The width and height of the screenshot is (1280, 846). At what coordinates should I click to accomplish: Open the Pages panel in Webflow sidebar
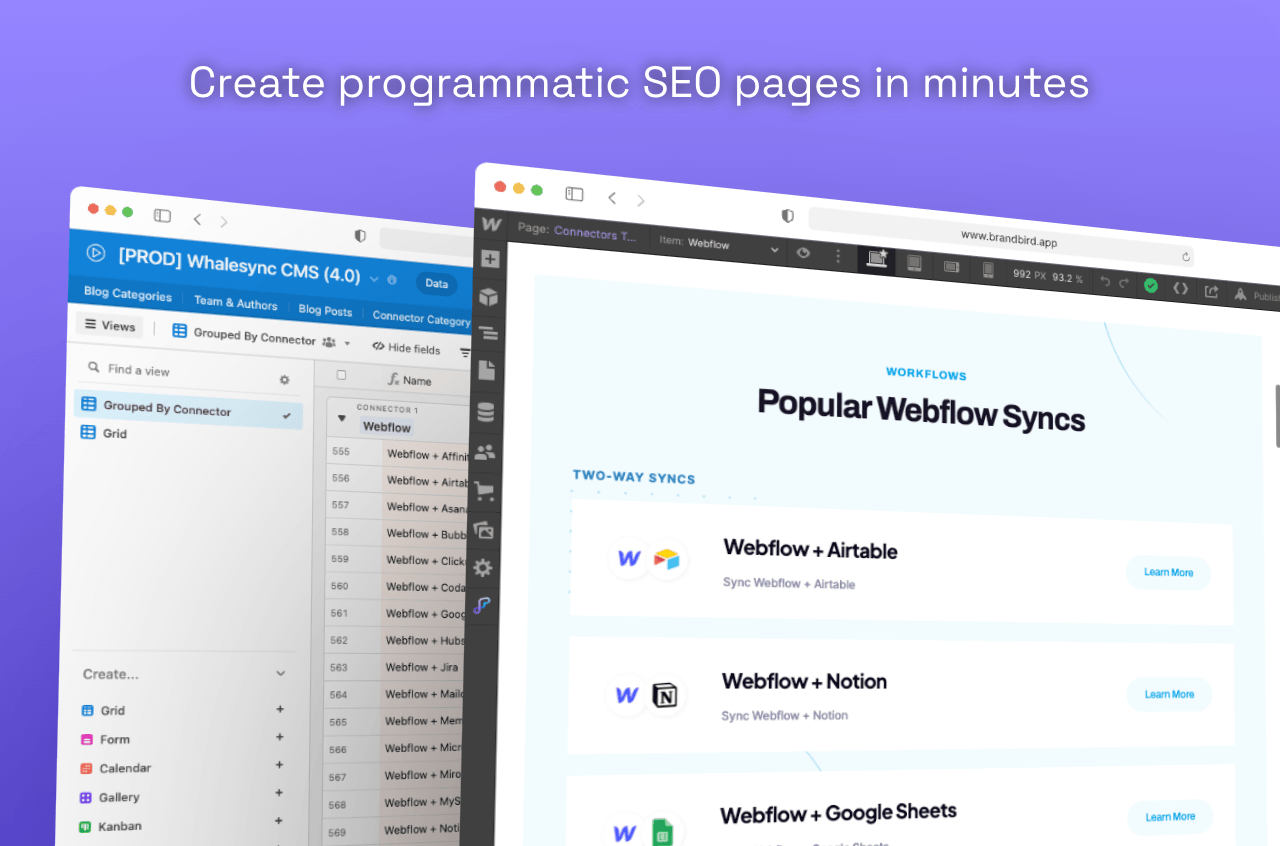pyautogui.click(x=487, y=370)
